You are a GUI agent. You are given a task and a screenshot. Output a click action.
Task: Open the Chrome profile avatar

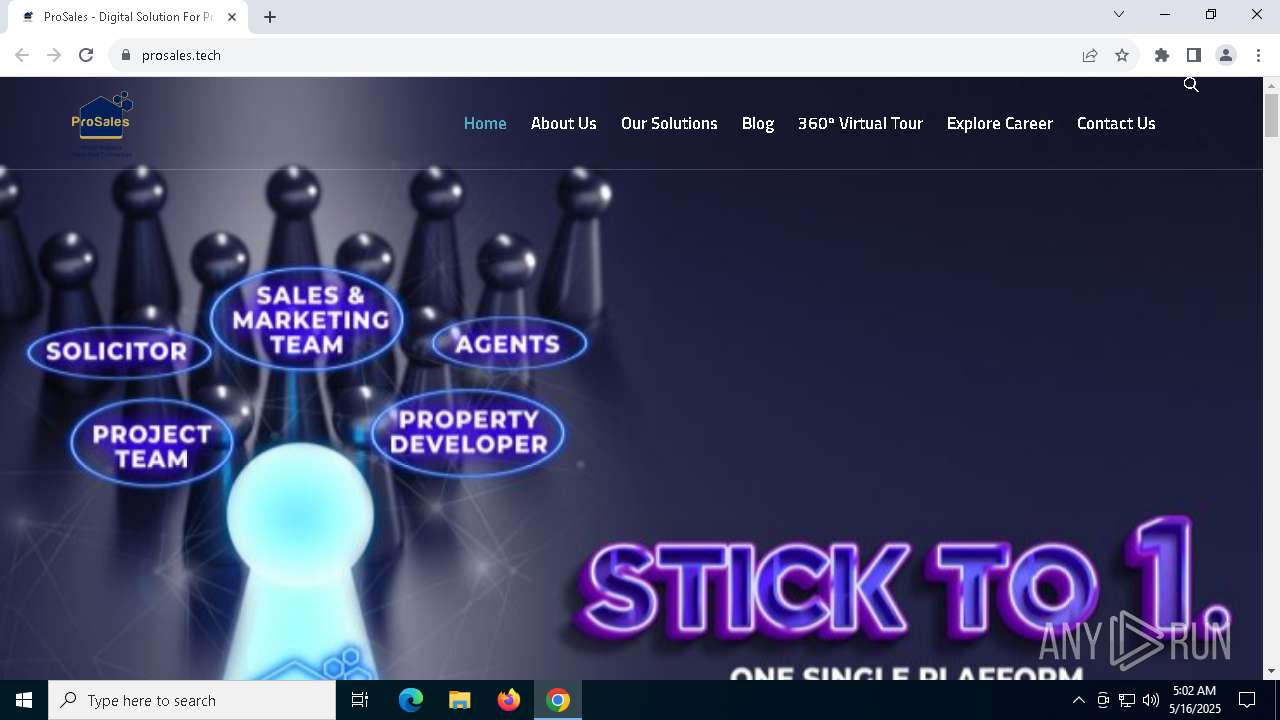[x=1226, y=55]
